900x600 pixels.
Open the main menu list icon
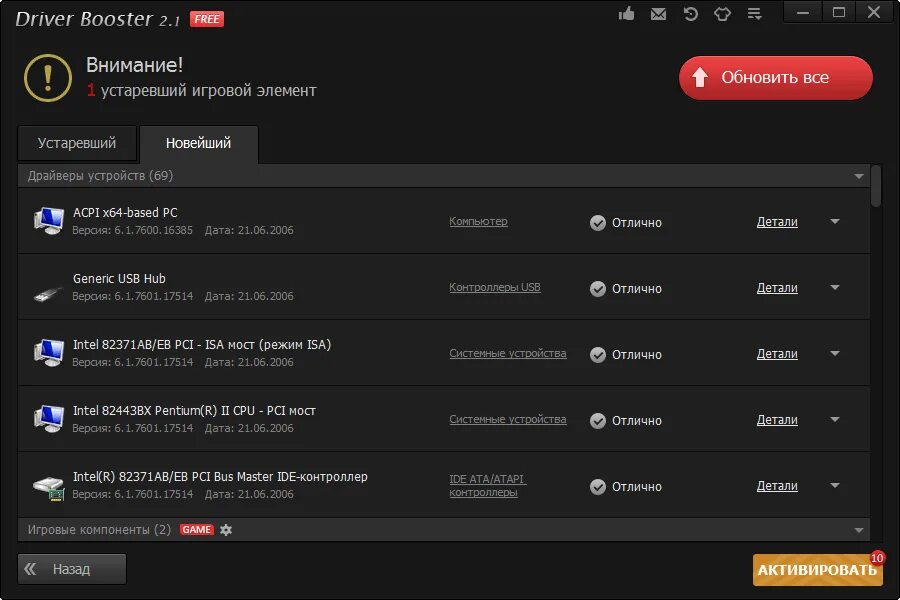pos(754,14)
